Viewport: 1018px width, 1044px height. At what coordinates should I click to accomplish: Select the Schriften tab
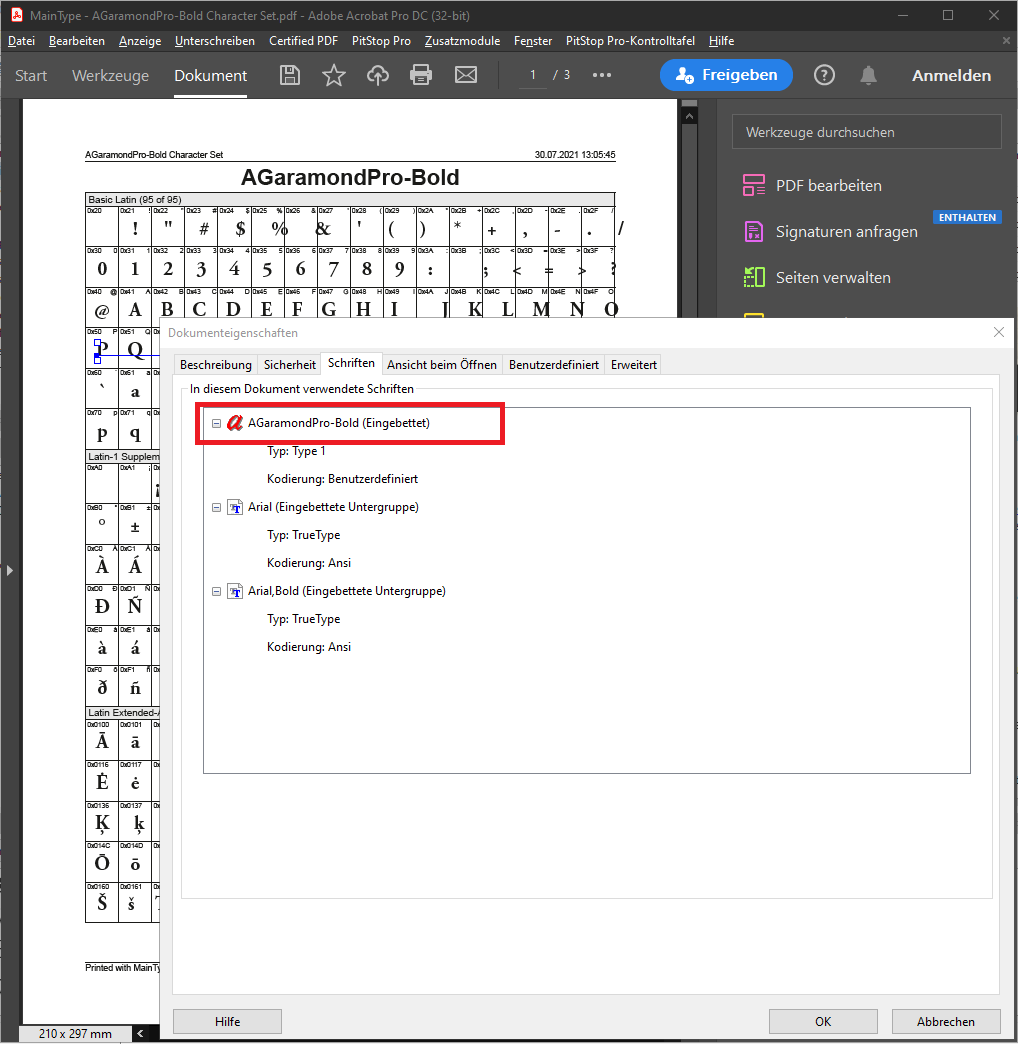point(351,363)
